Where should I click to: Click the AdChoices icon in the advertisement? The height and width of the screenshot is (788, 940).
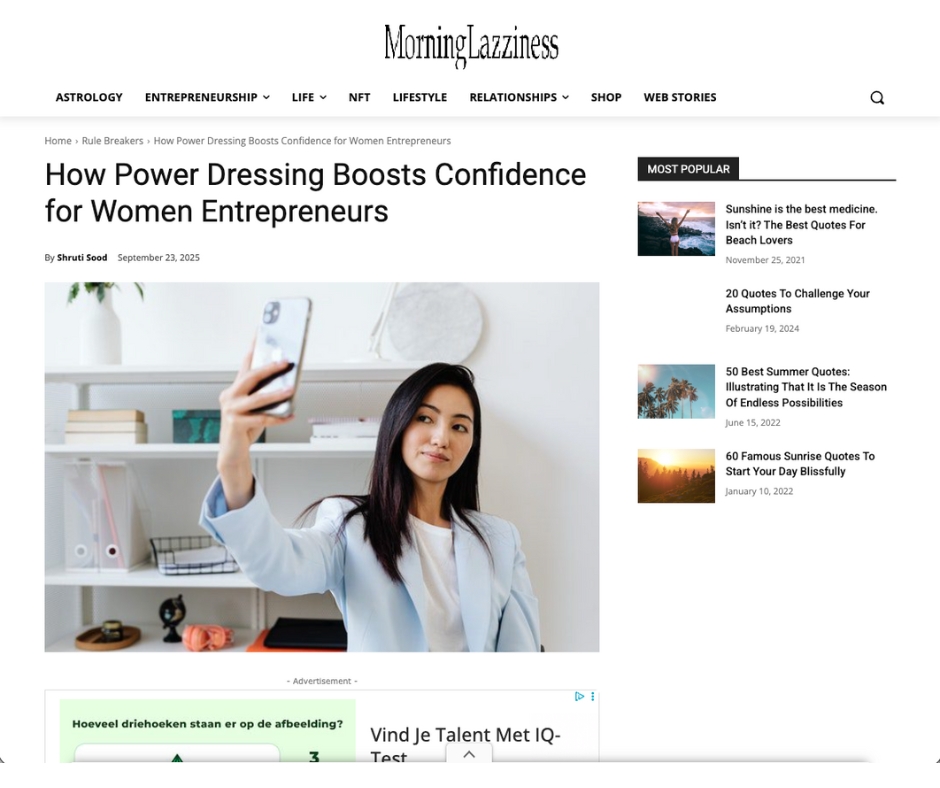click(x=580, y=697)
